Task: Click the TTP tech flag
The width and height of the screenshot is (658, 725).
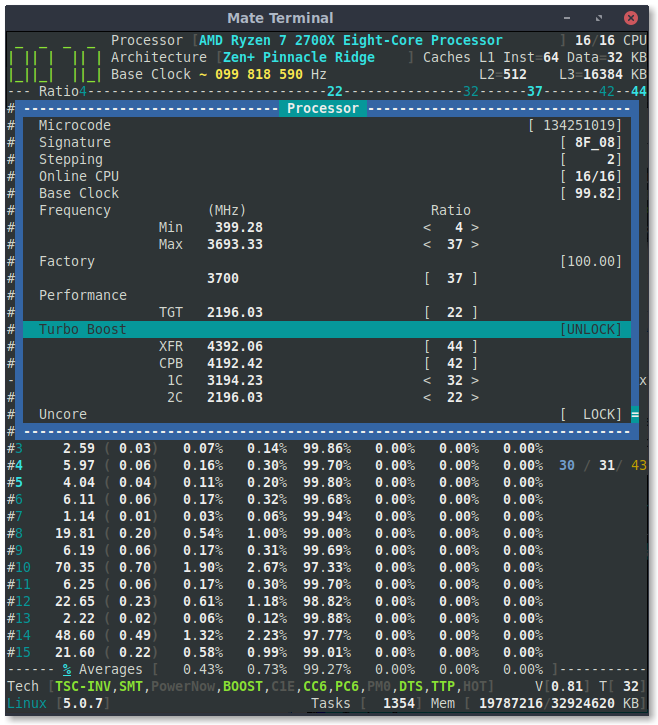Action: click(x=443, y=686)
